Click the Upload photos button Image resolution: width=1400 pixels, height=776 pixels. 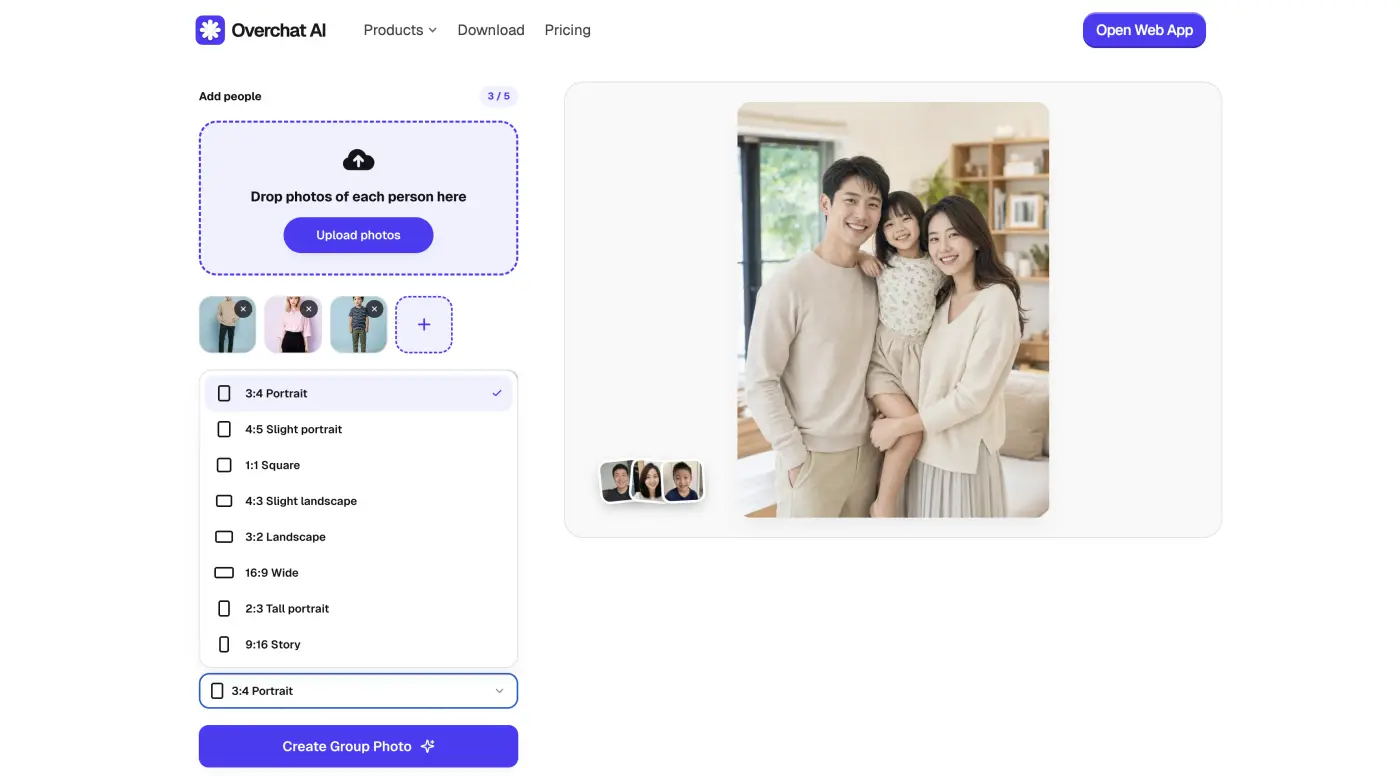point(358,235)
